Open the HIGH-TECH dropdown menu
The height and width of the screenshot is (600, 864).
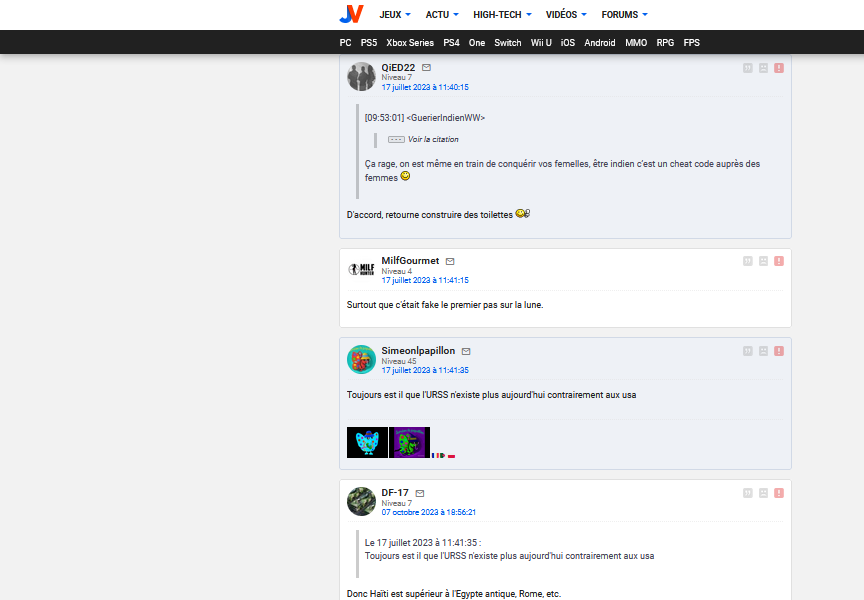pos(502,15)
